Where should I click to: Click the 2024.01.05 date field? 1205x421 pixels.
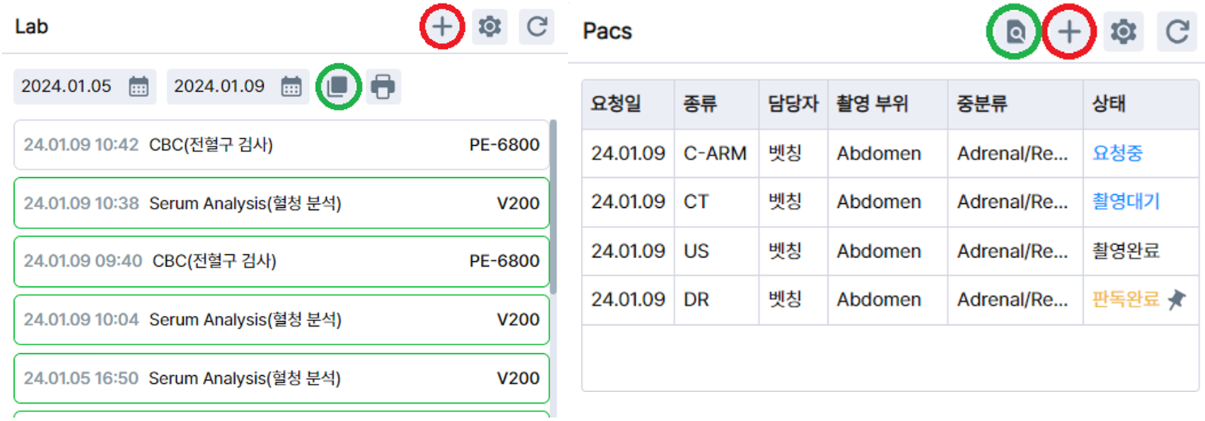coord(68,87)
